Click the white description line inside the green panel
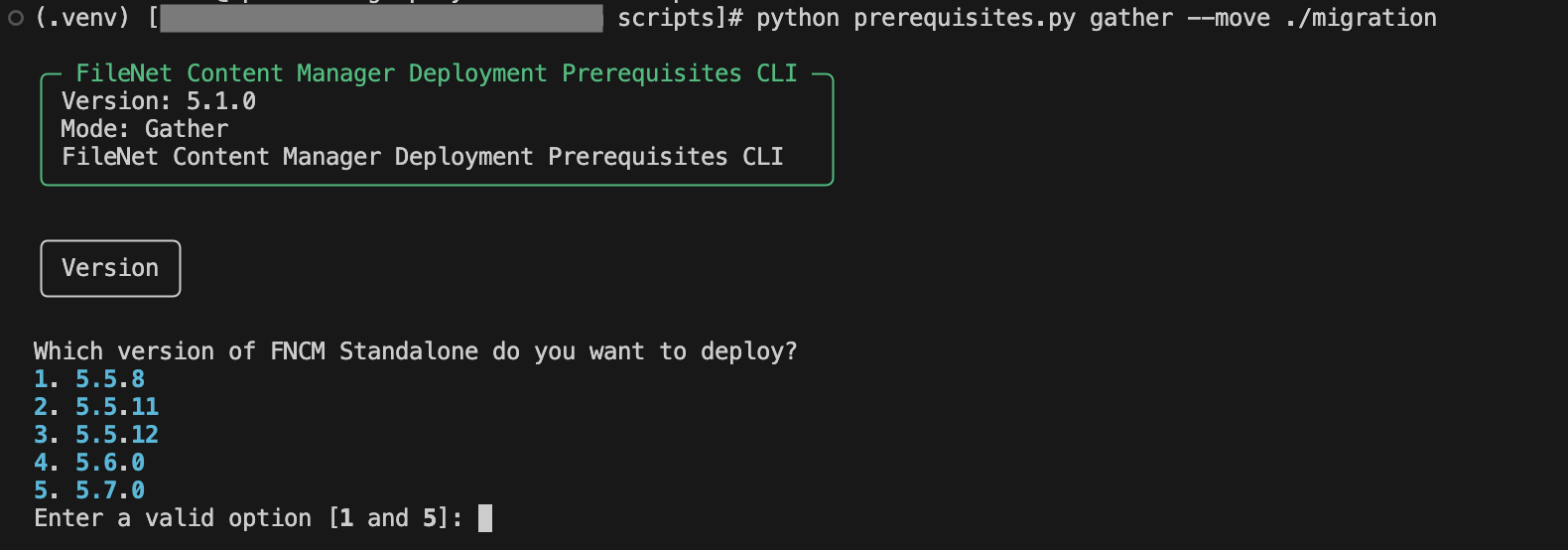 (x=423, y=157)
